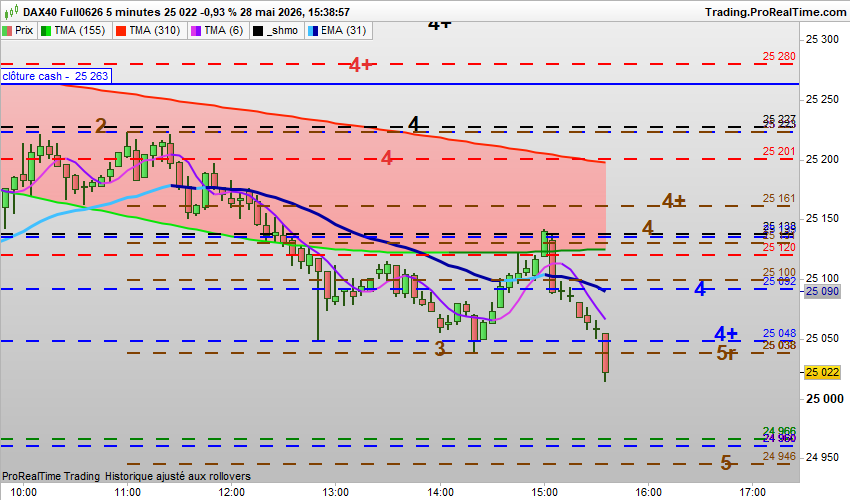Click the brown 25 100 level label

[779, 272]
